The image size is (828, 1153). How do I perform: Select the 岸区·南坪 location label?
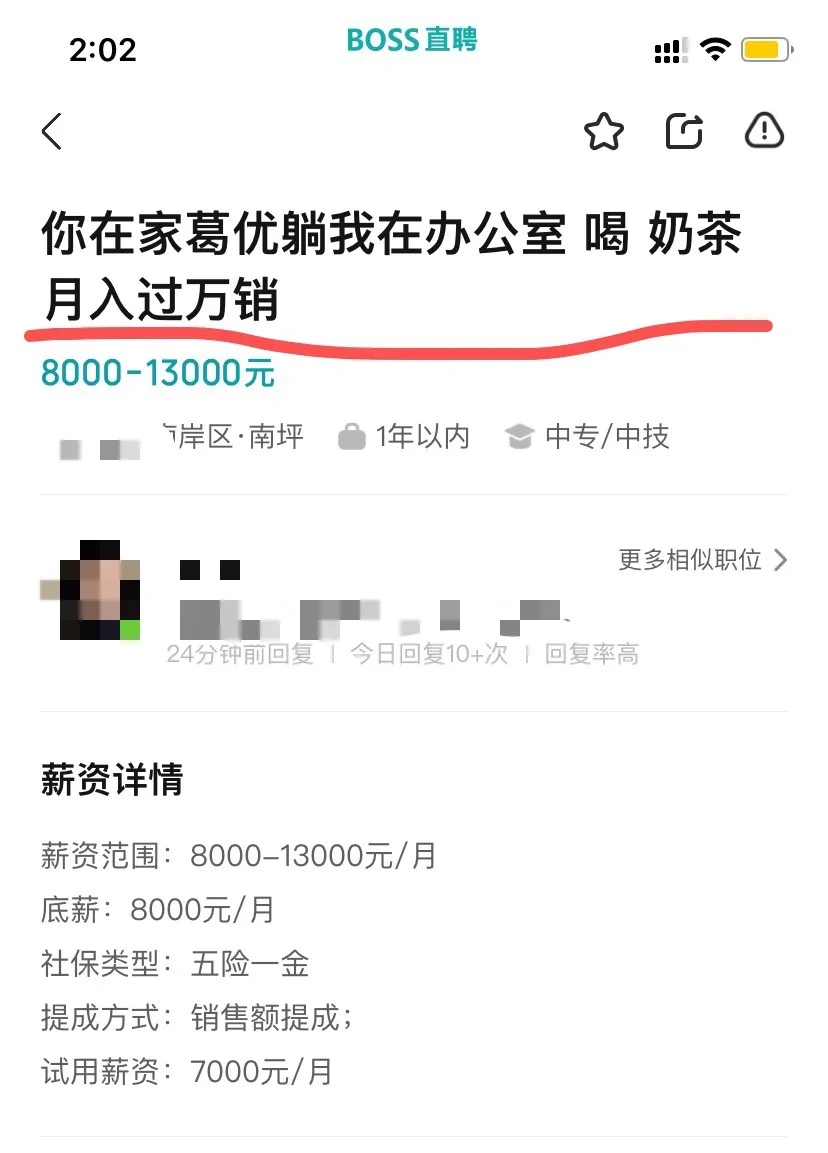pos(233,436)
